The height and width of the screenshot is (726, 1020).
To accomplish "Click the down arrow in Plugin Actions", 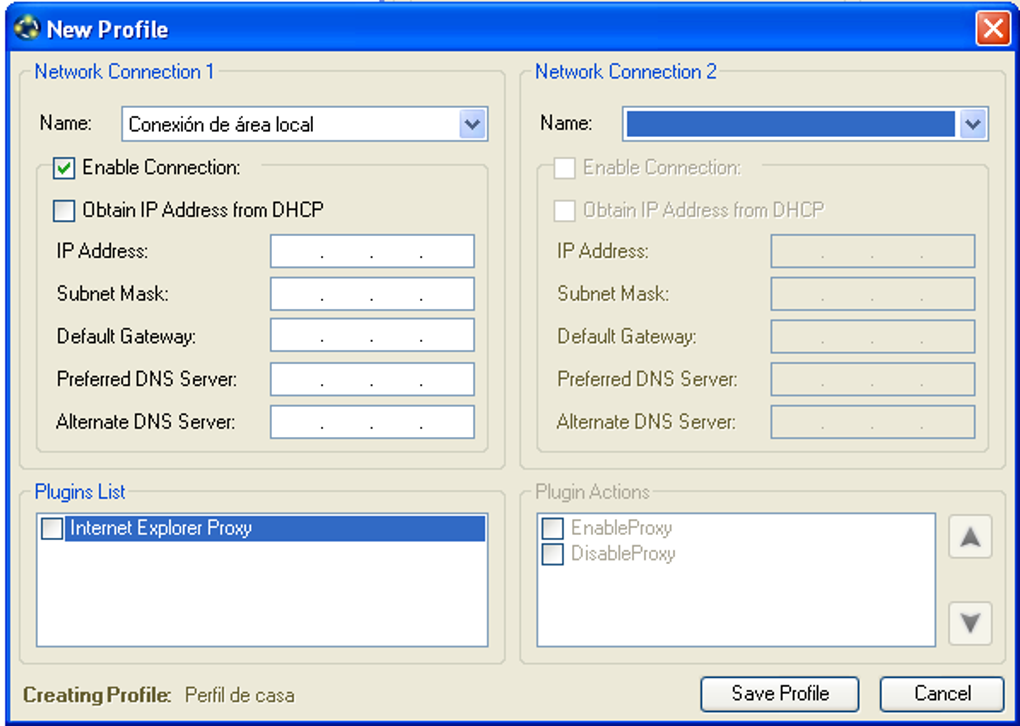I will 969,623.
